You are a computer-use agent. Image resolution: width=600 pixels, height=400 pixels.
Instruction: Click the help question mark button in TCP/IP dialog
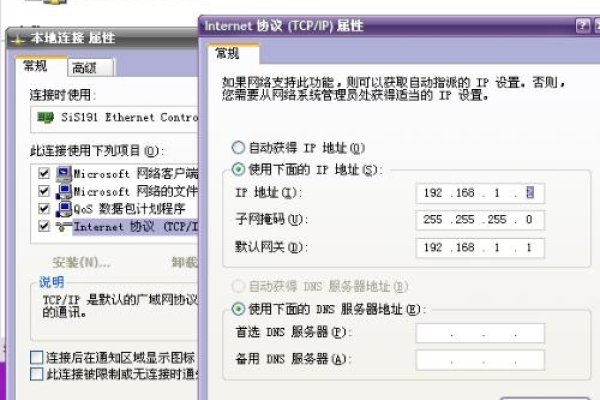[x=582, y=26]
